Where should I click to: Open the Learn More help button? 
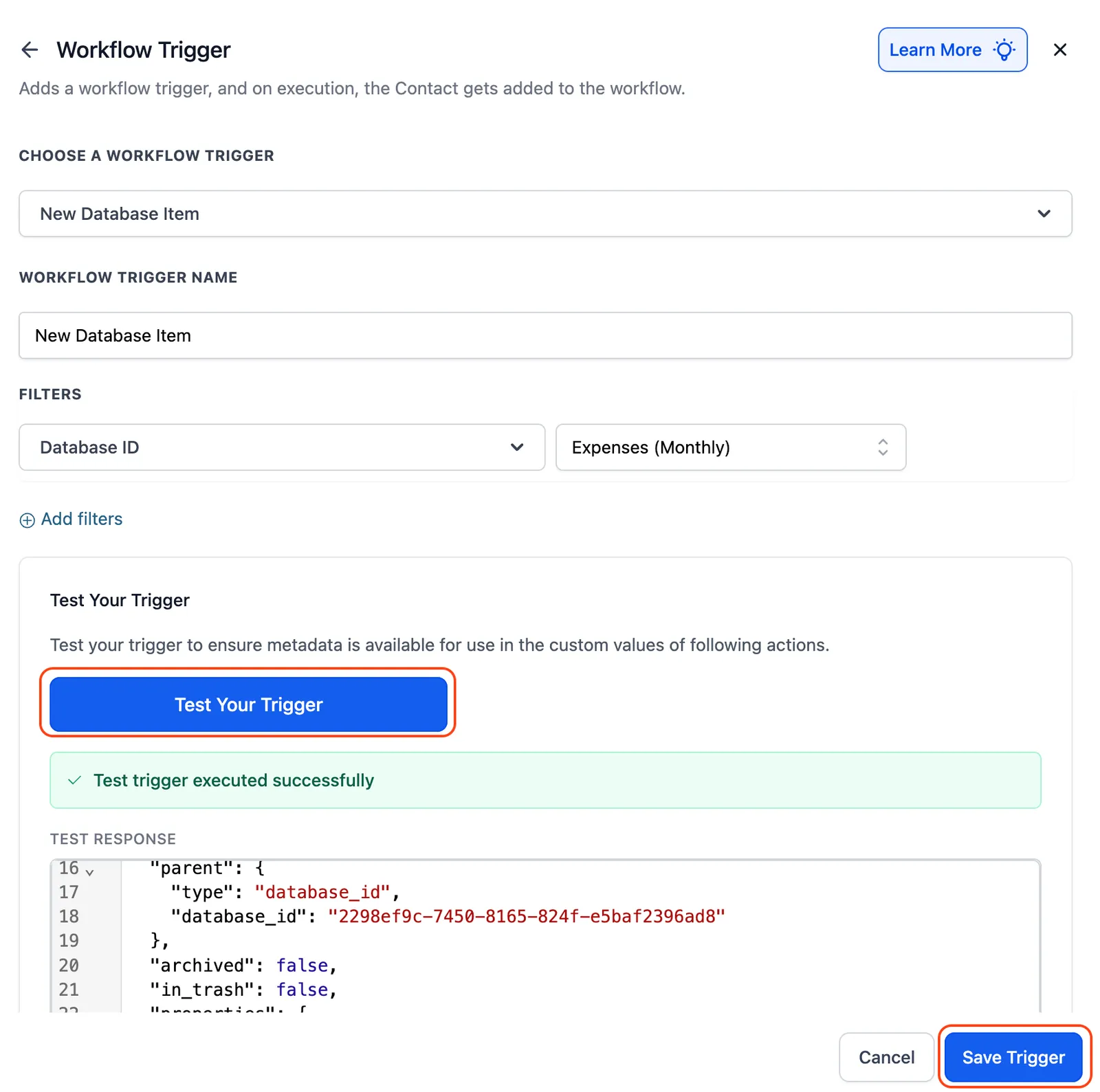click(x=952, y=49)
